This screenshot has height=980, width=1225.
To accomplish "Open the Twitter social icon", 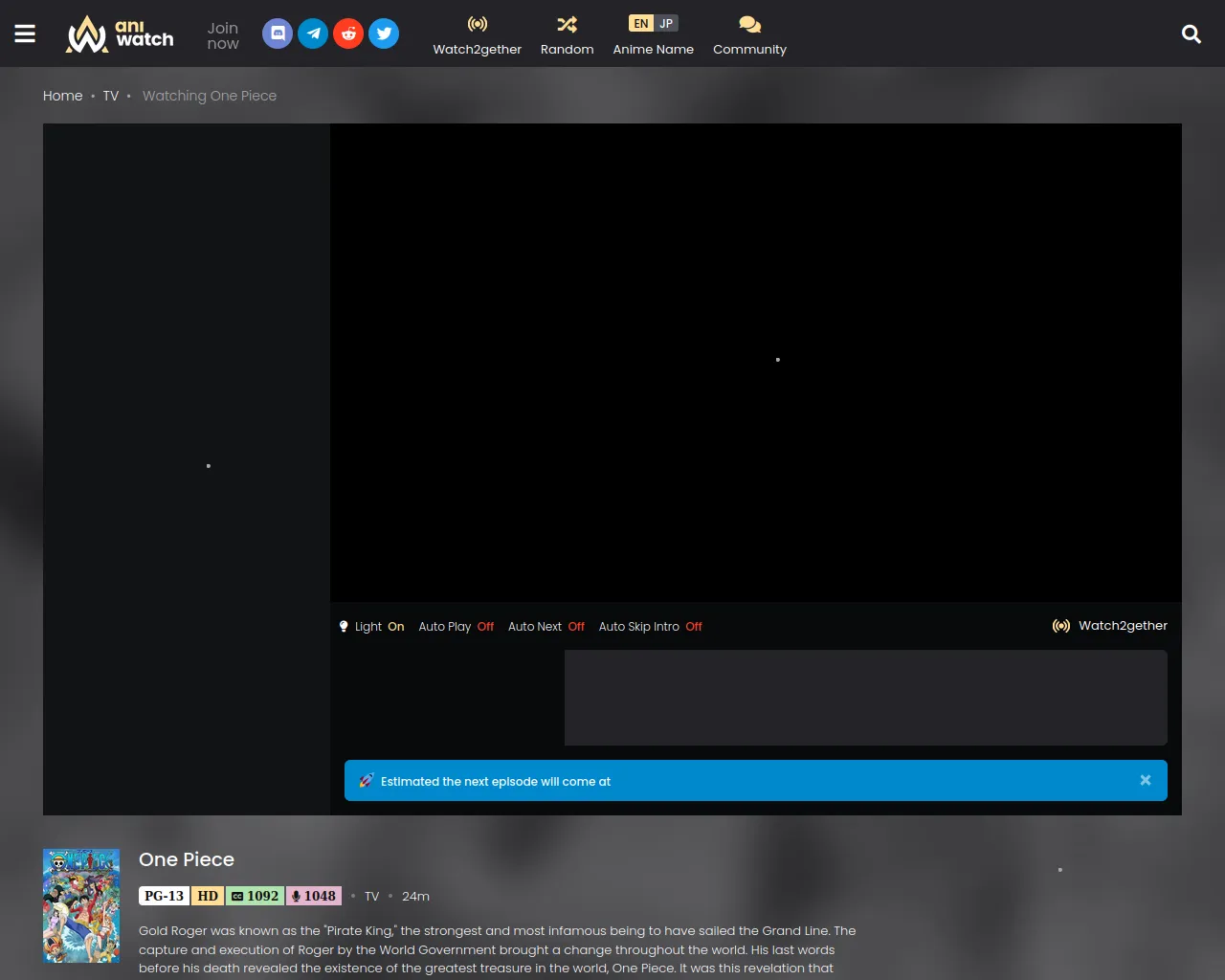I will click(x=384, y=33).
